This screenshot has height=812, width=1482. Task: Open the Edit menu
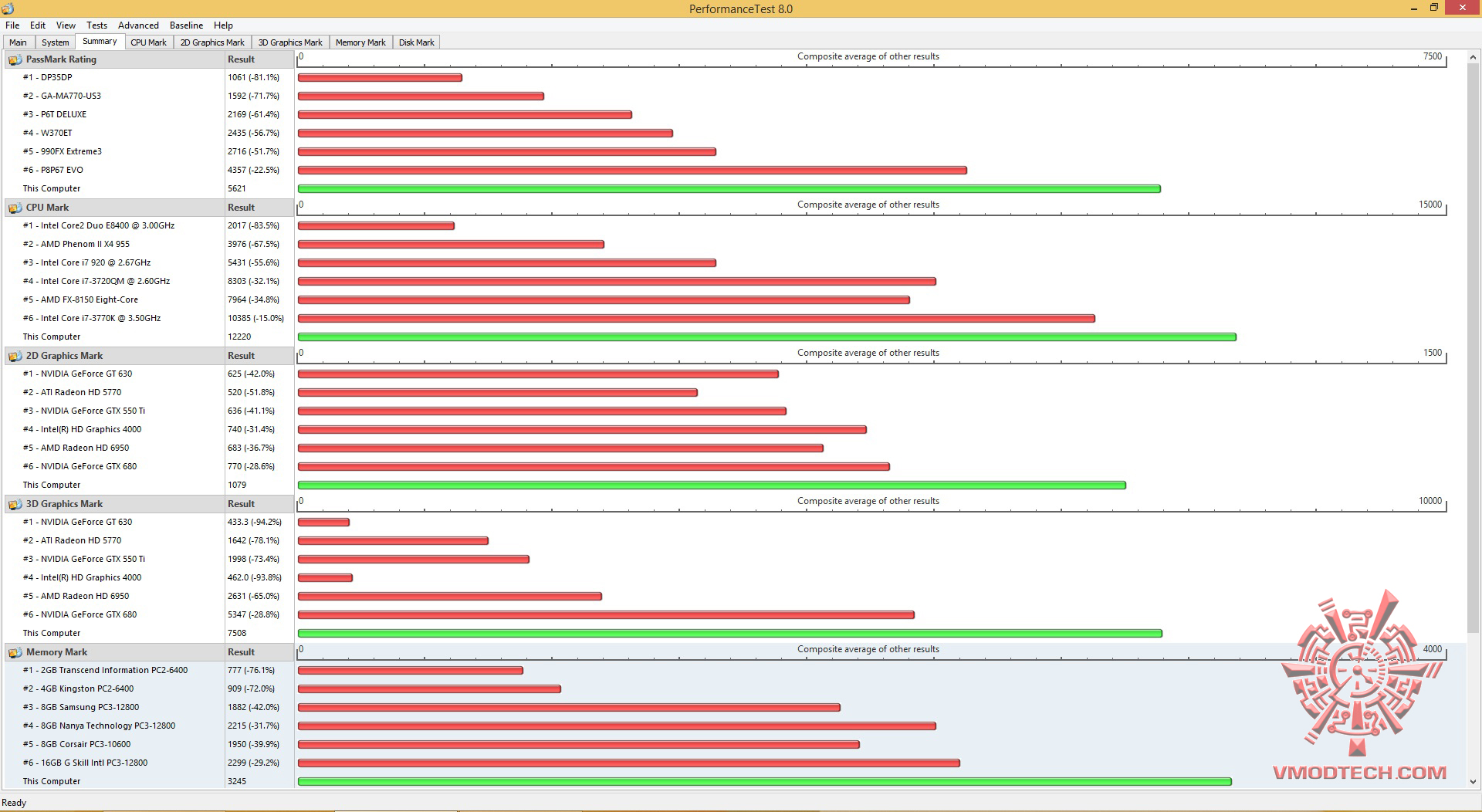tap(38, 25)
